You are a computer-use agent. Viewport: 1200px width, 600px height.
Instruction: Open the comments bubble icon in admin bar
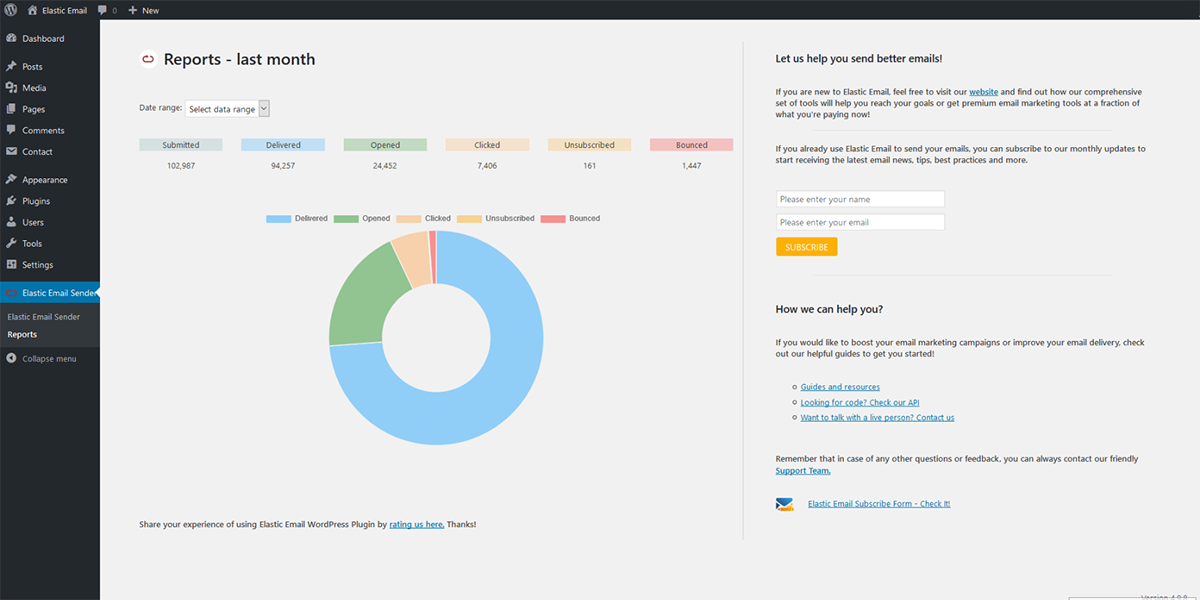click(x=102, y=10)
